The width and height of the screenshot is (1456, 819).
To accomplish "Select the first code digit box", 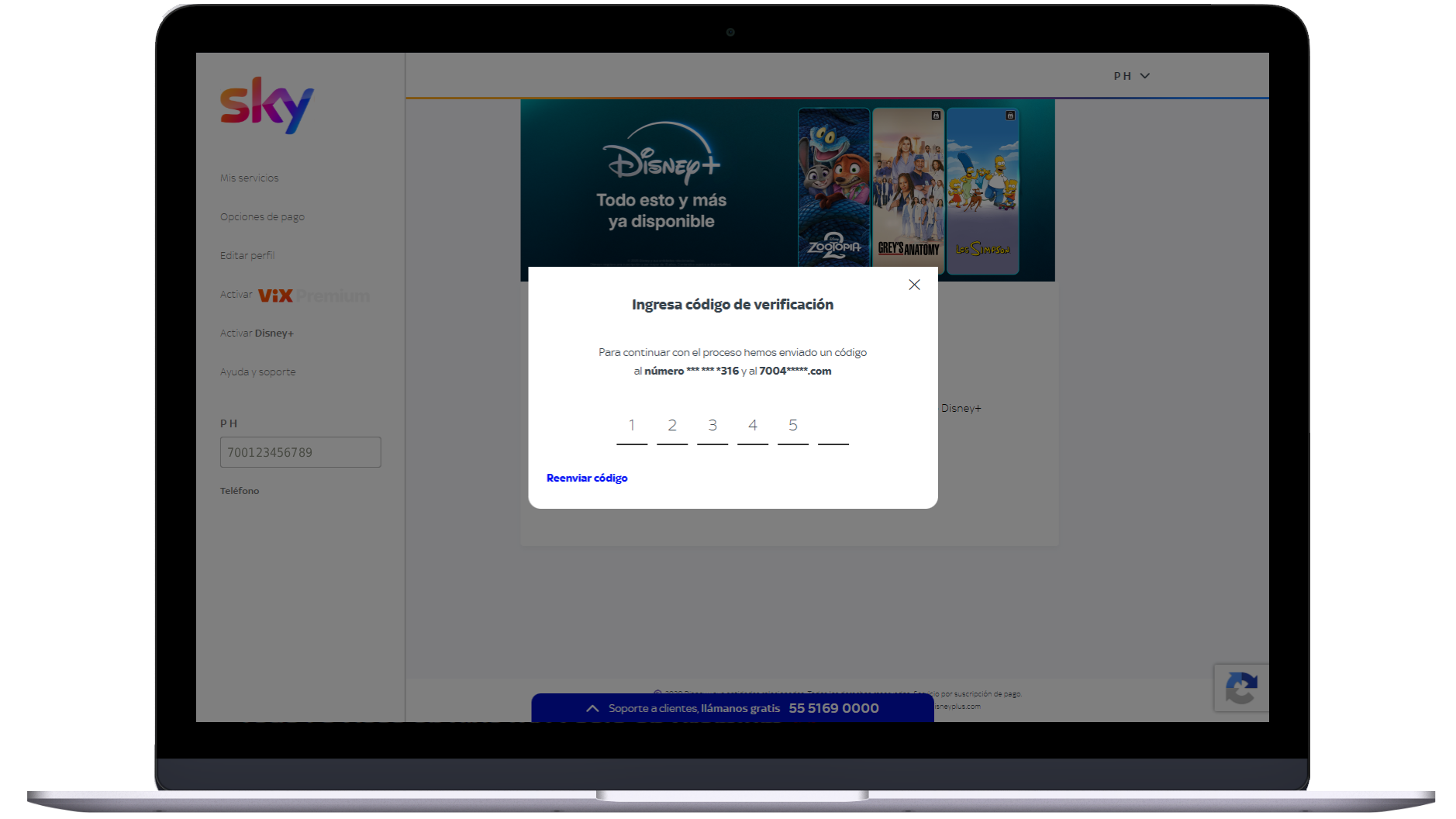I will click(x=632, y=427).
